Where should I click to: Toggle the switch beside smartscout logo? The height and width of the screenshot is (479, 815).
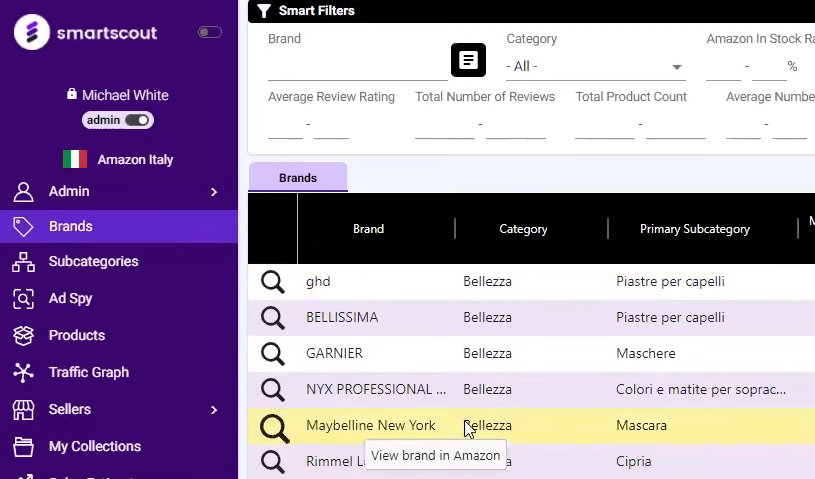(210, 32)
